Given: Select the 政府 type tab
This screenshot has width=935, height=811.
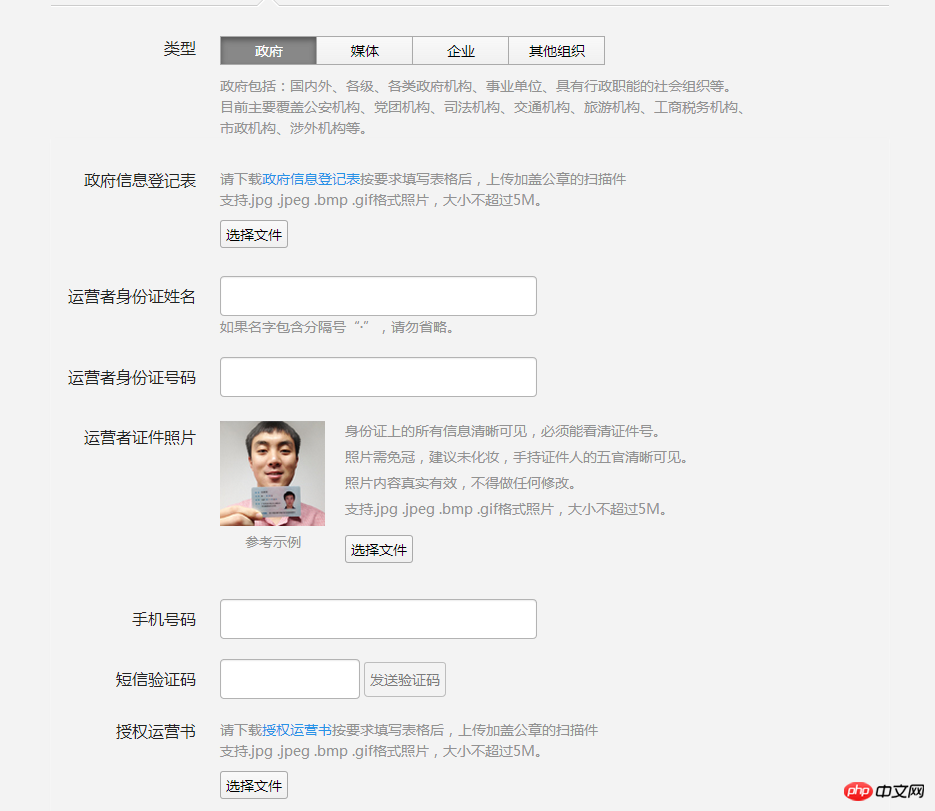Looking at the screenshot, I should 268,51.
